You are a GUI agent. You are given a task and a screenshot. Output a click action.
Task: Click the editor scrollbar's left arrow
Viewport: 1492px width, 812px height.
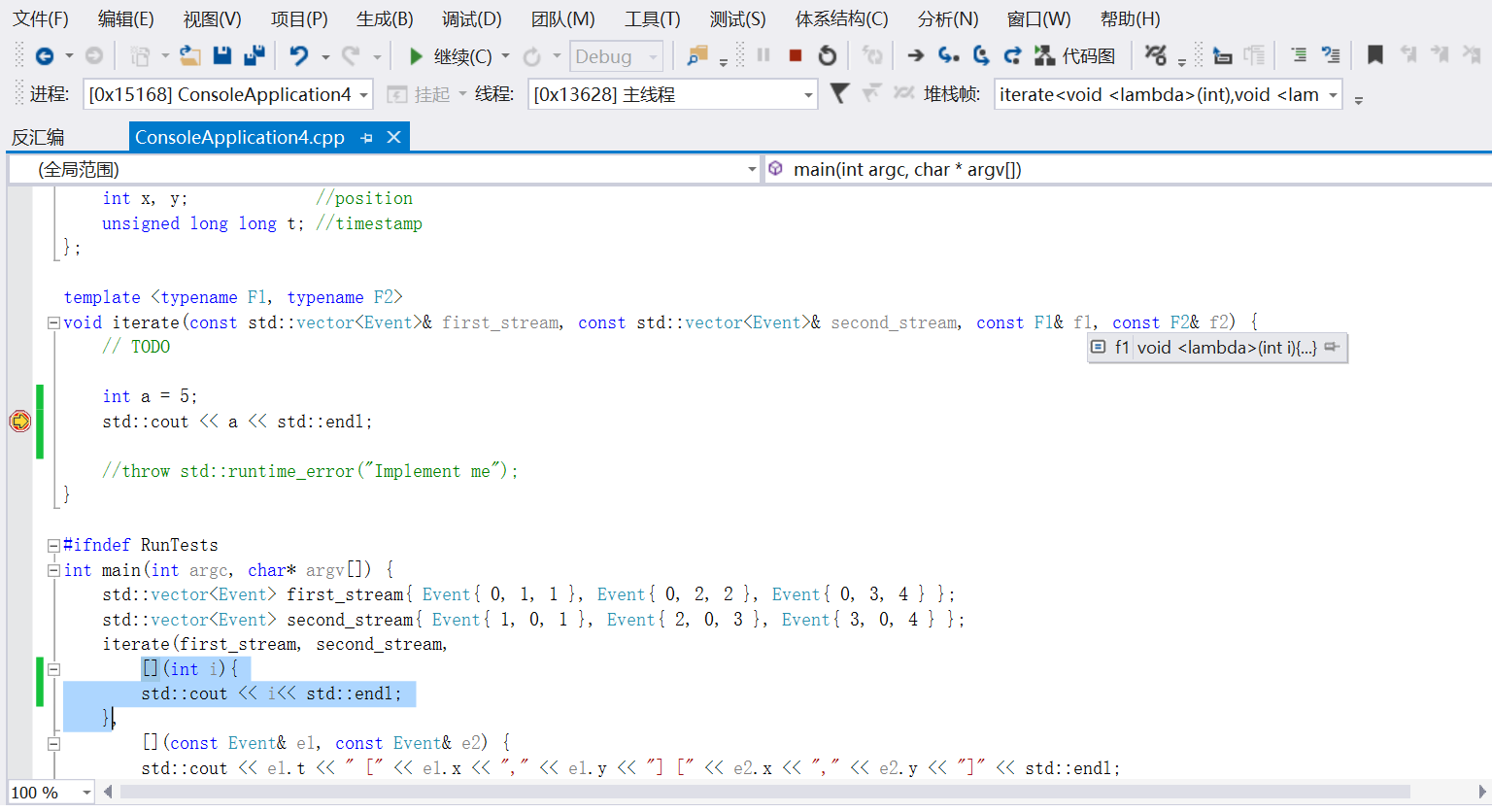tap(108, 792)
